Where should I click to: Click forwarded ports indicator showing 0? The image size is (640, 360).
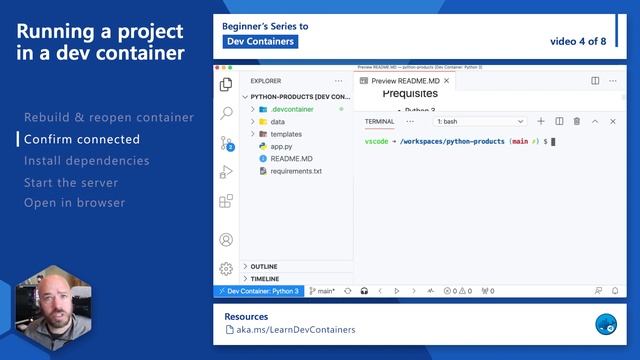pos(488,291)
